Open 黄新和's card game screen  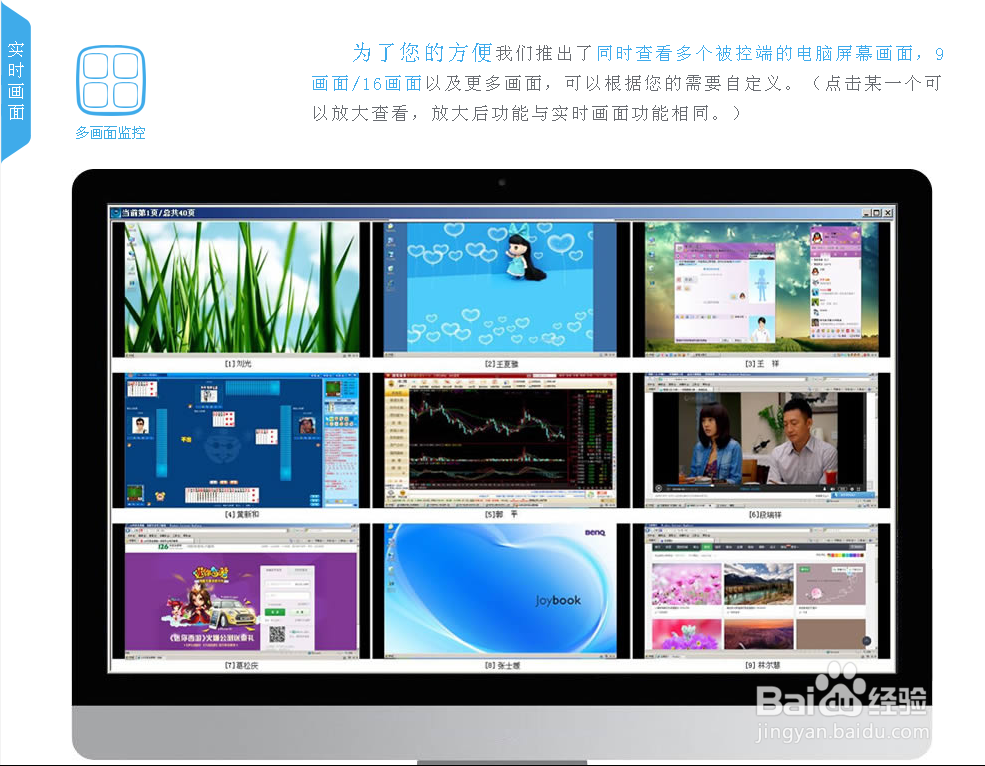[238, 438]
